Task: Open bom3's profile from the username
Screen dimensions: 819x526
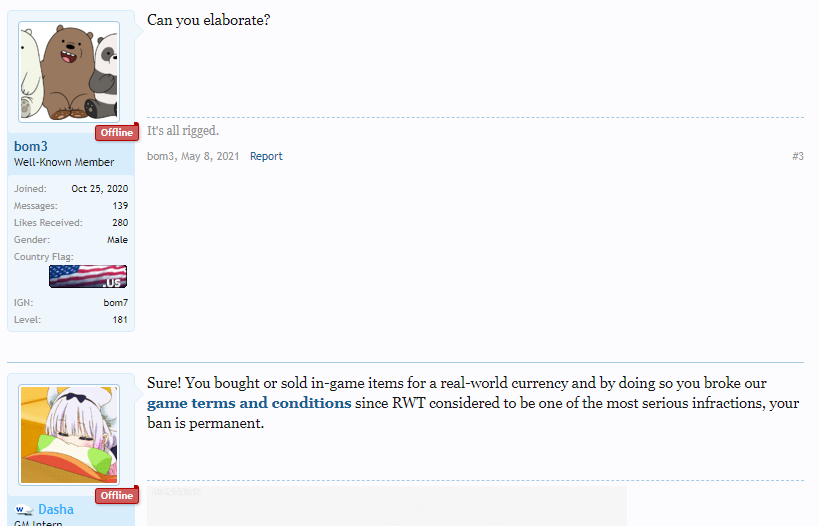Action: click(x=31, y=147)
